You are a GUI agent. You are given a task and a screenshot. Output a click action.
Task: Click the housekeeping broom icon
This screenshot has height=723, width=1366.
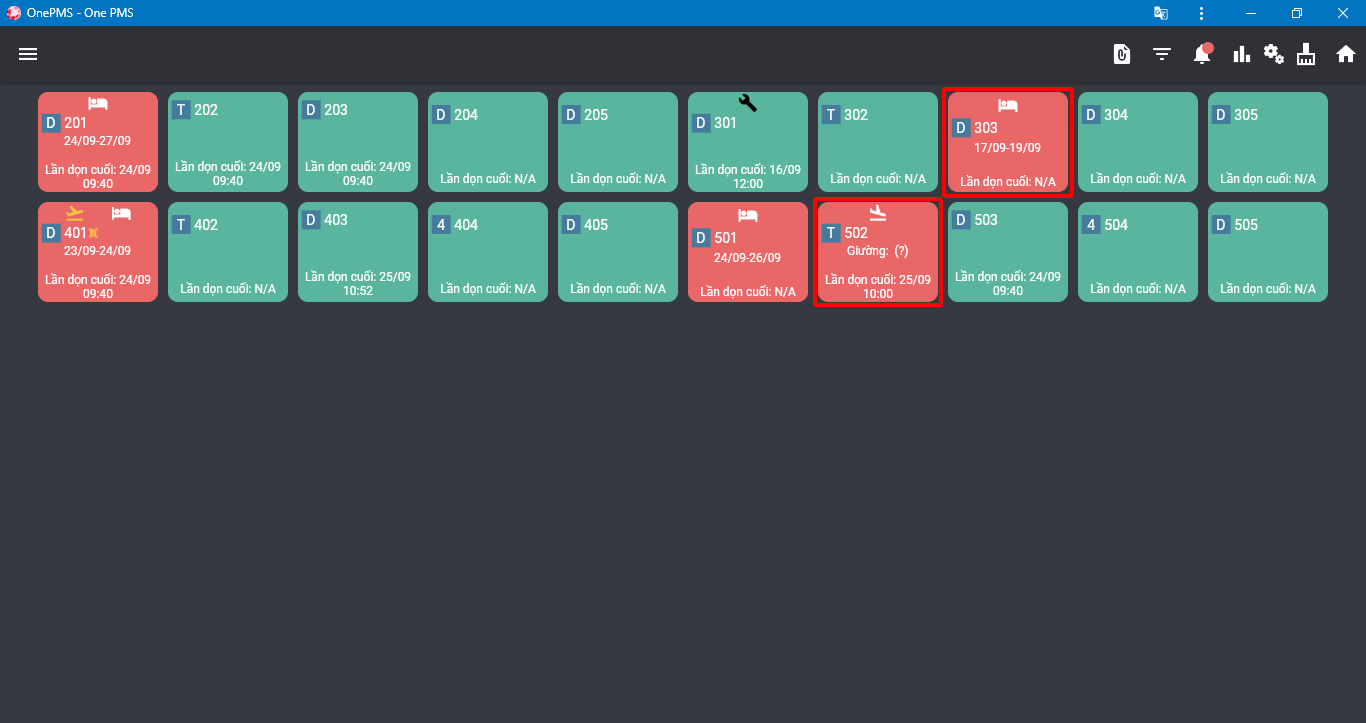[1306, 54]
